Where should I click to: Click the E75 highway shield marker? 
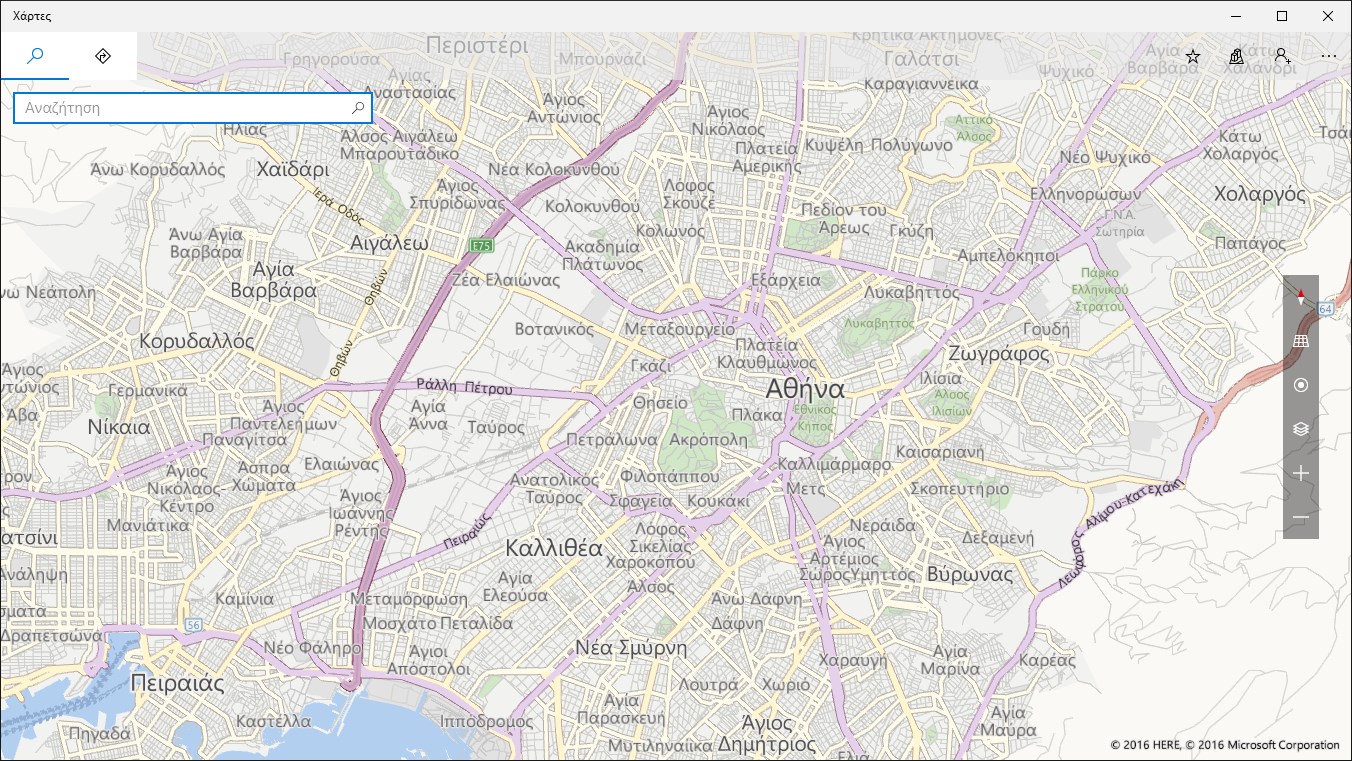click(x=482, y=244)
